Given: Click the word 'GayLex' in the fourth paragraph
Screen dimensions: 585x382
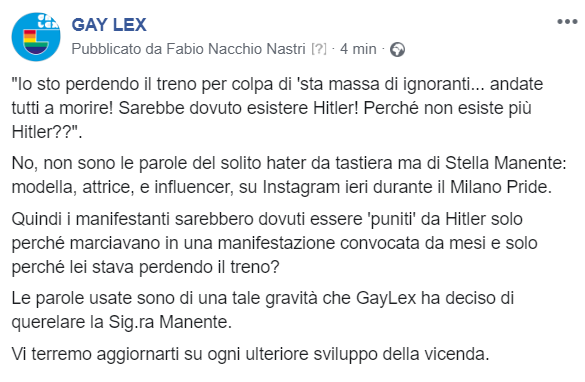Looking at the screenshot, I should pyautogui.click(x=386, y=298).
